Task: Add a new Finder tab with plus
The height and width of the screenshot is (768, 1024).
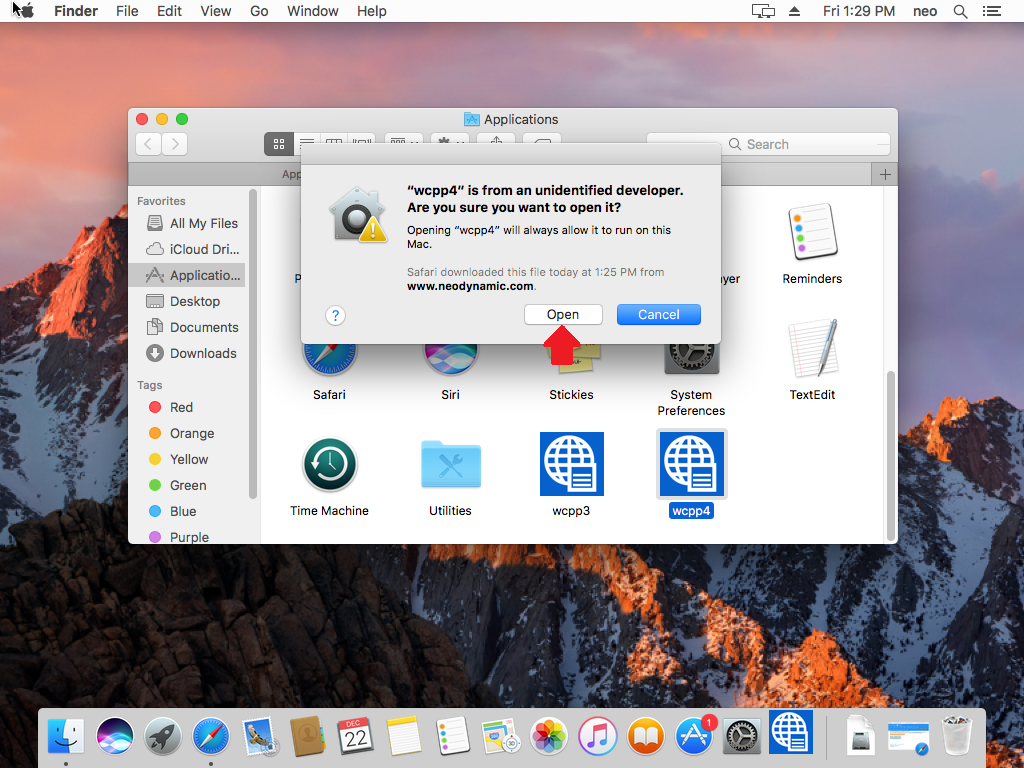Action: (x=885, y=174)
